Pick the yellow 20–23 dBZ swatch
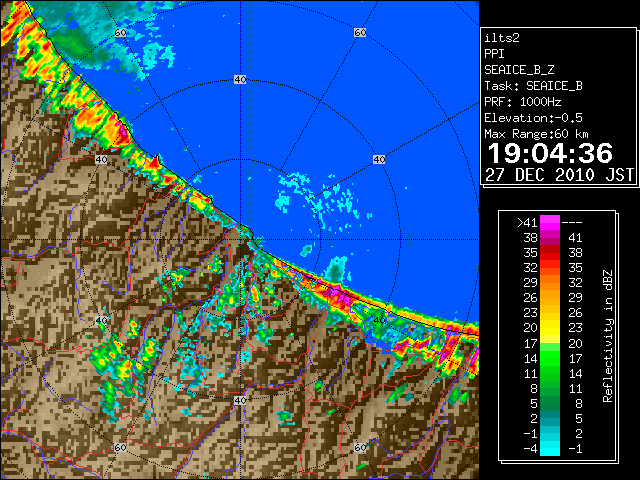The width and height of the screenshot is (640, 480). 550,328
